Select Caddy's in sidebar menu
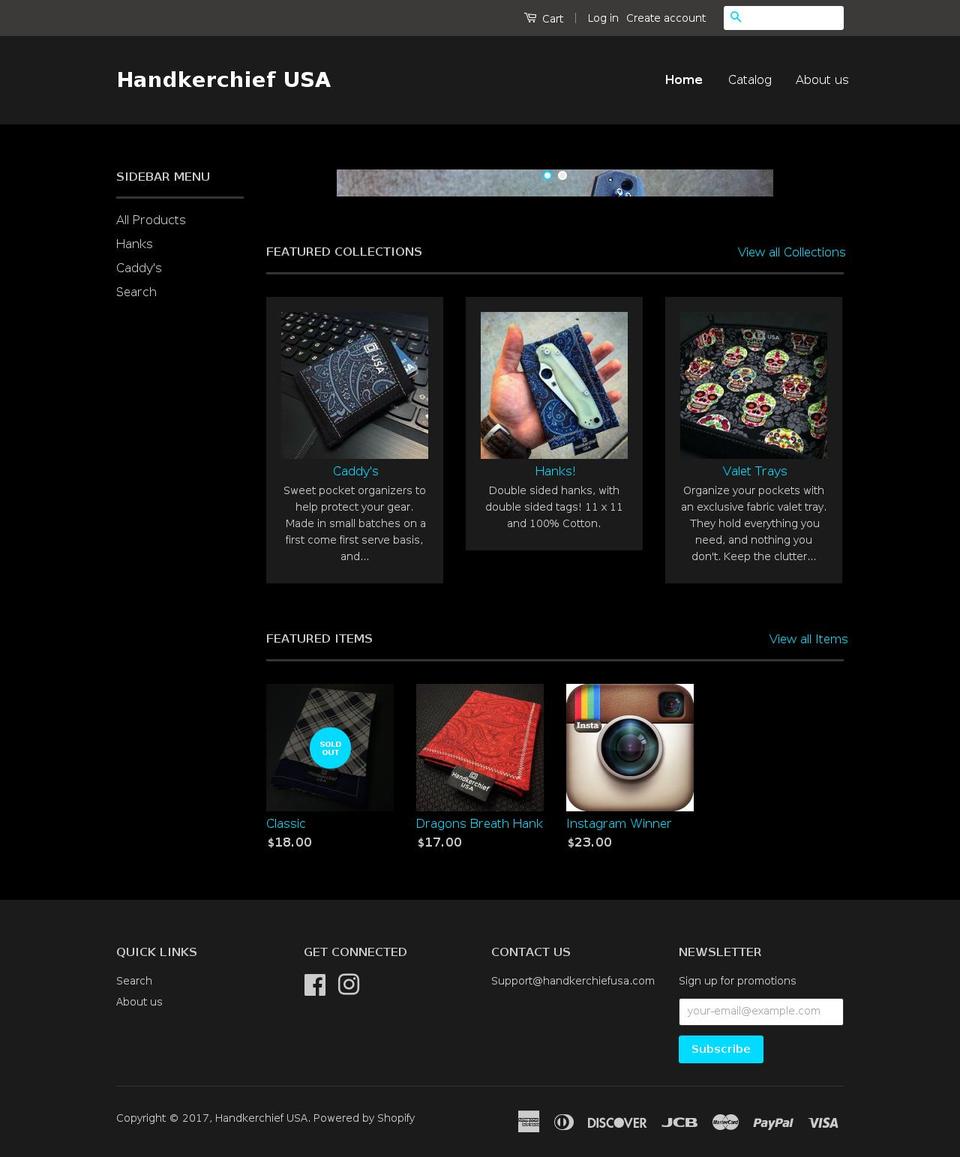This screenshot has width=960, height=1157. coord(139,268)
